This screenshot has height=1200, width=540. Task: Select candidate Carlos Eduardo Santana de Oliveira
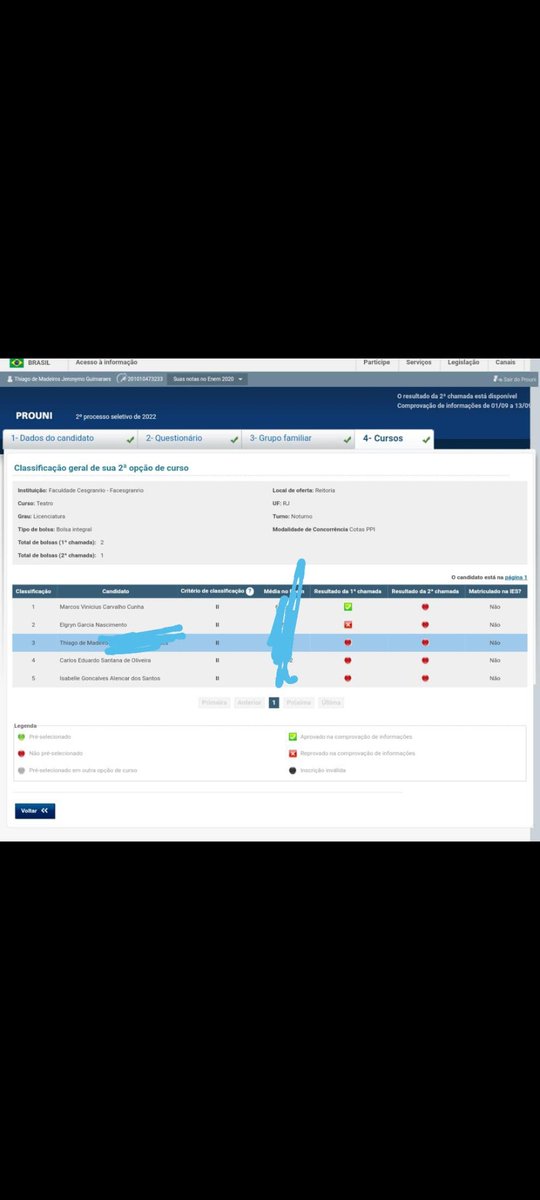click(105, 660)
